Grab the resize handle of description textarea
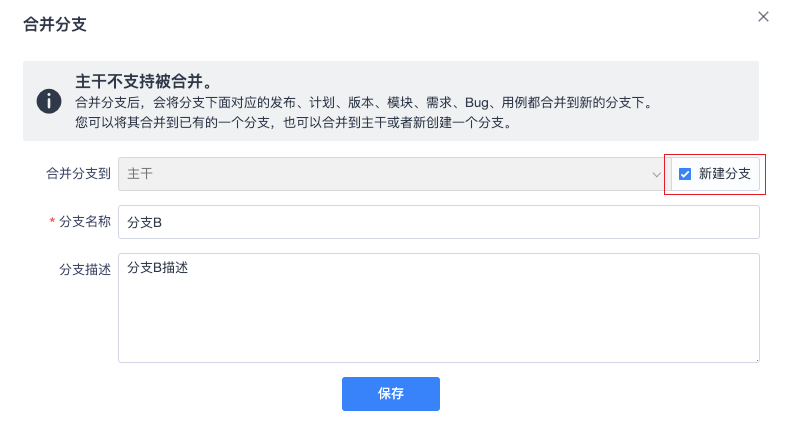 [757, 360]
